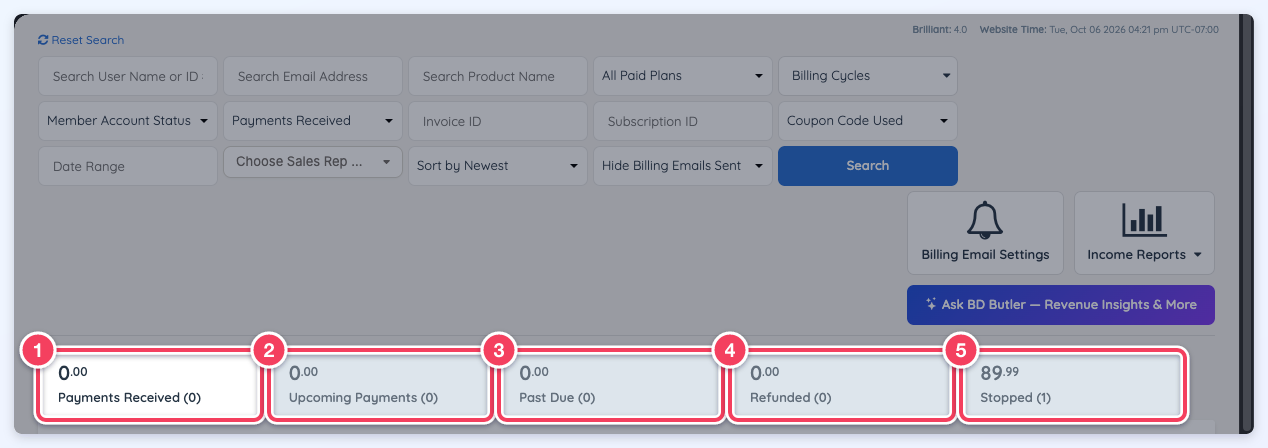Open the Choose Sales Rep selector
This screenshot has width=1268, height=448.
[x=313, y=162]
